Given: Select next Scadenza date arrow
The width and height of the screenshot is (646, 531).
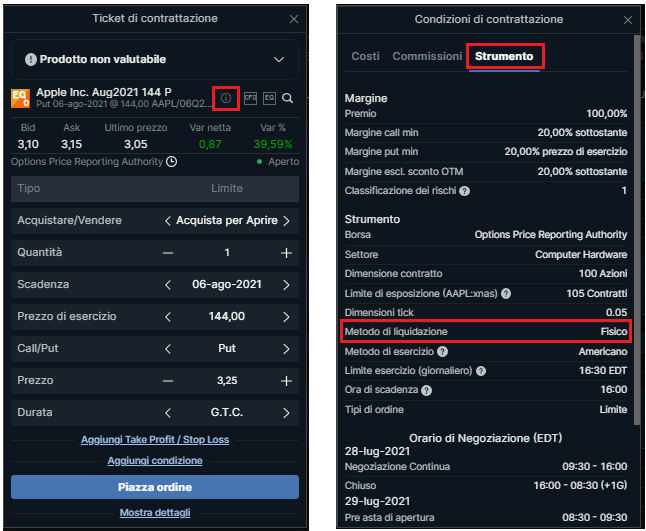Looking at the screenshot, I should 286,285.
